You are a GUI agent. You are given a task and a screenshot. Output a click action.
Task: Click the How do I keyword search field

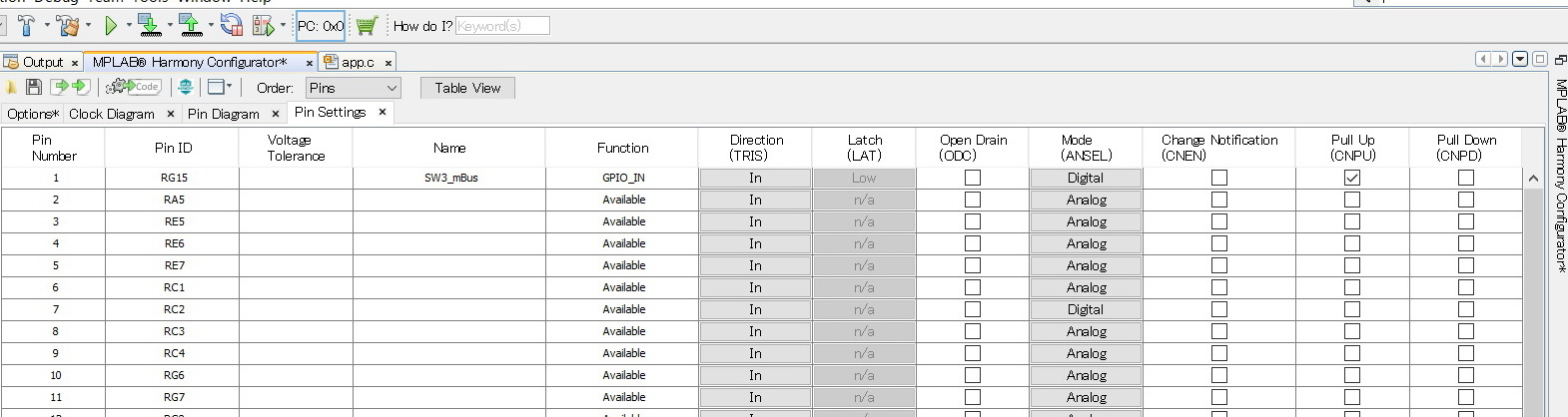click(501, 26)
